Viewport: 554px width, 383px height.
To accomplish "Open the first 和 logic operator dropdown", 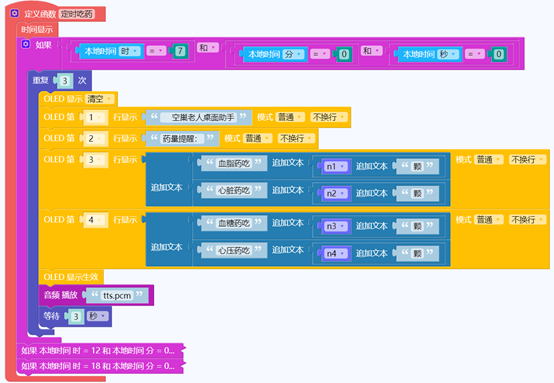I will [x=207, y=47].
